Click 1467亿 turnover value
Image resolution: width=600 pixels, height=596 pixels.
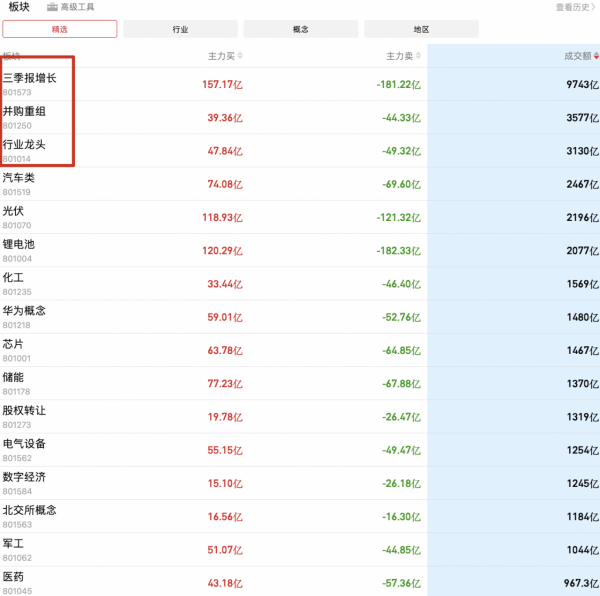coord(582,350)
